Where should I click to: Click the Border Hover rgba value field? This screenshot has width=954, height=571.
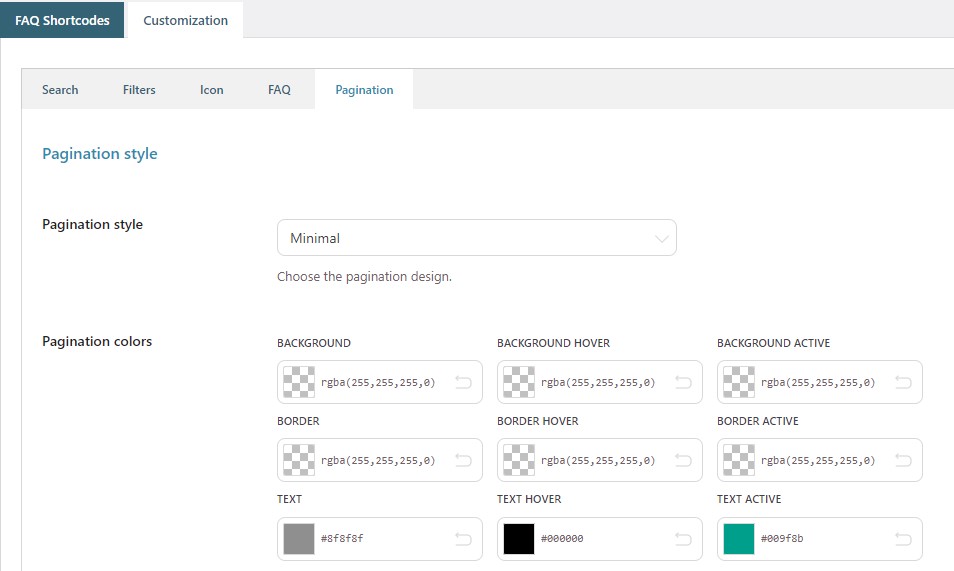598,461
